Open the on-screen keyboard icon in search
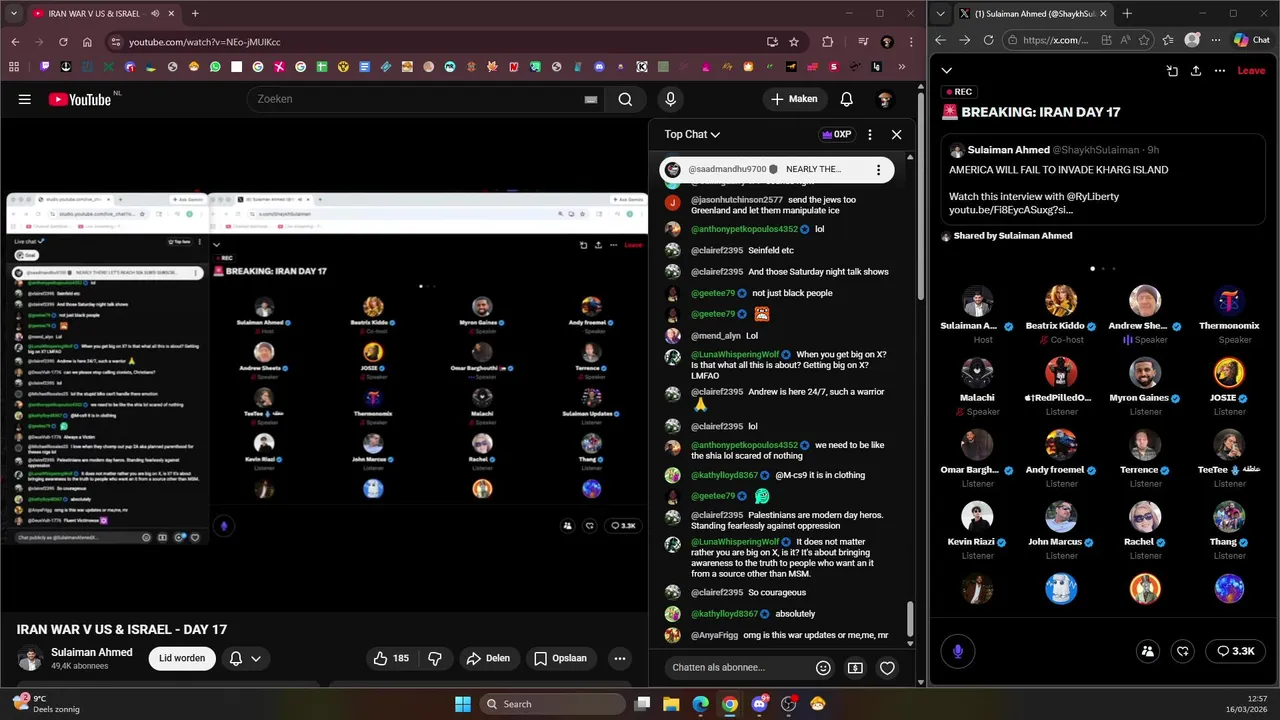Screen dimensions: 1280x720 (591, 99)
